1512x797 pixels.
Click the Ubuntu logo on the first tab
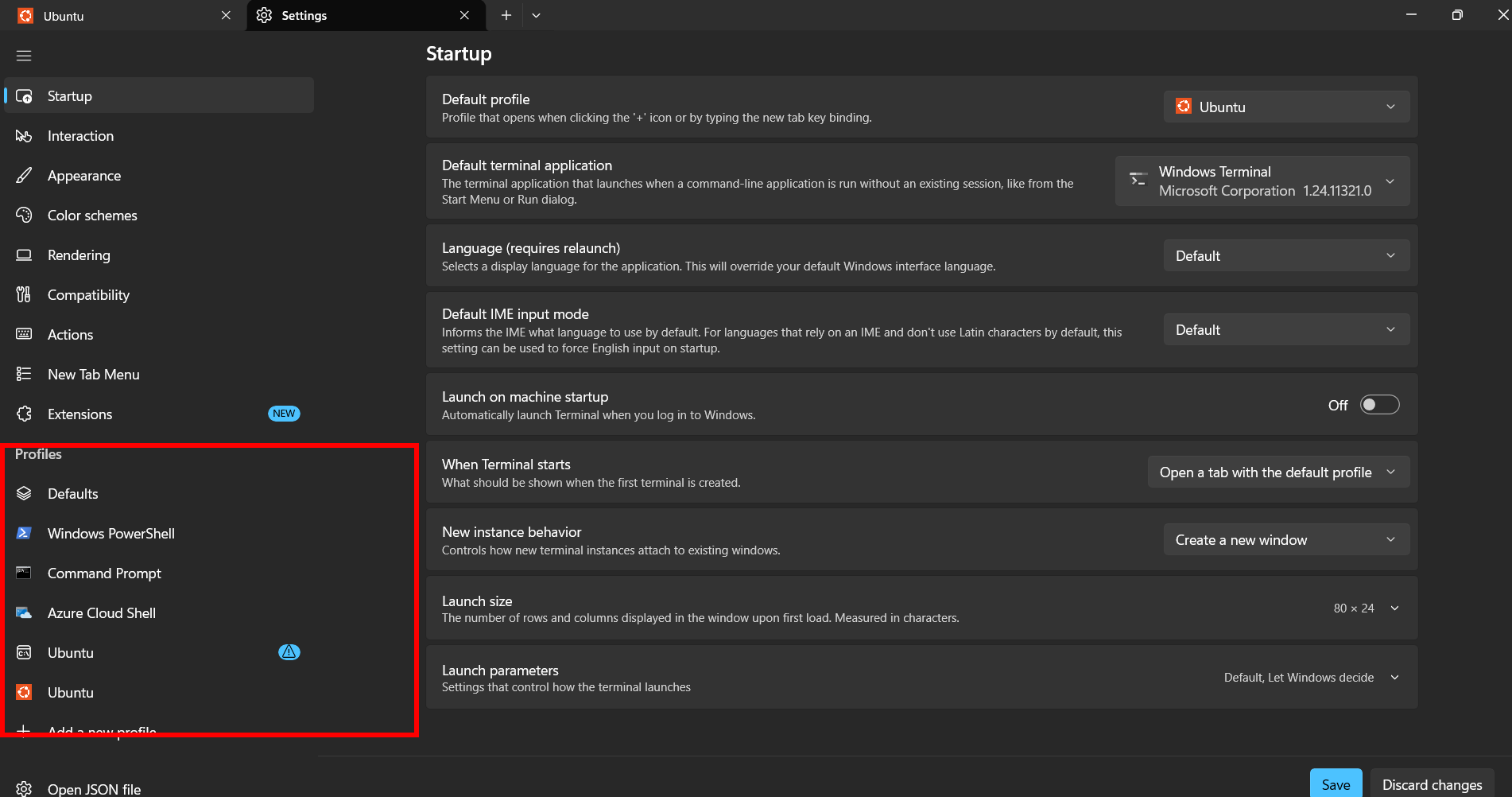[x=25, y=16]
